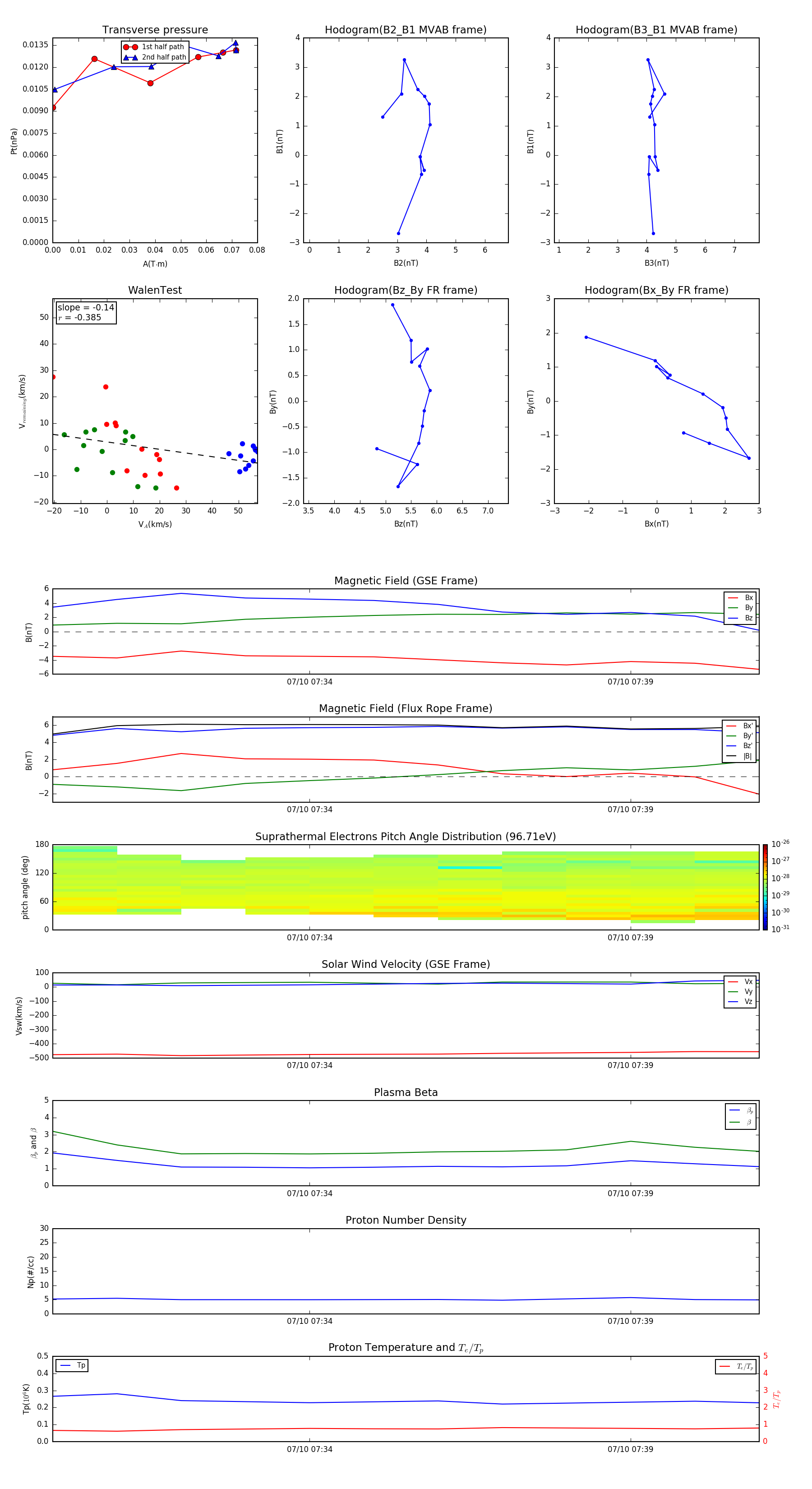This screenshot has width=812, height=1489.
Task: Click the 'Proton Temperature and Te/Tp' title
Action: (406, 1348)
